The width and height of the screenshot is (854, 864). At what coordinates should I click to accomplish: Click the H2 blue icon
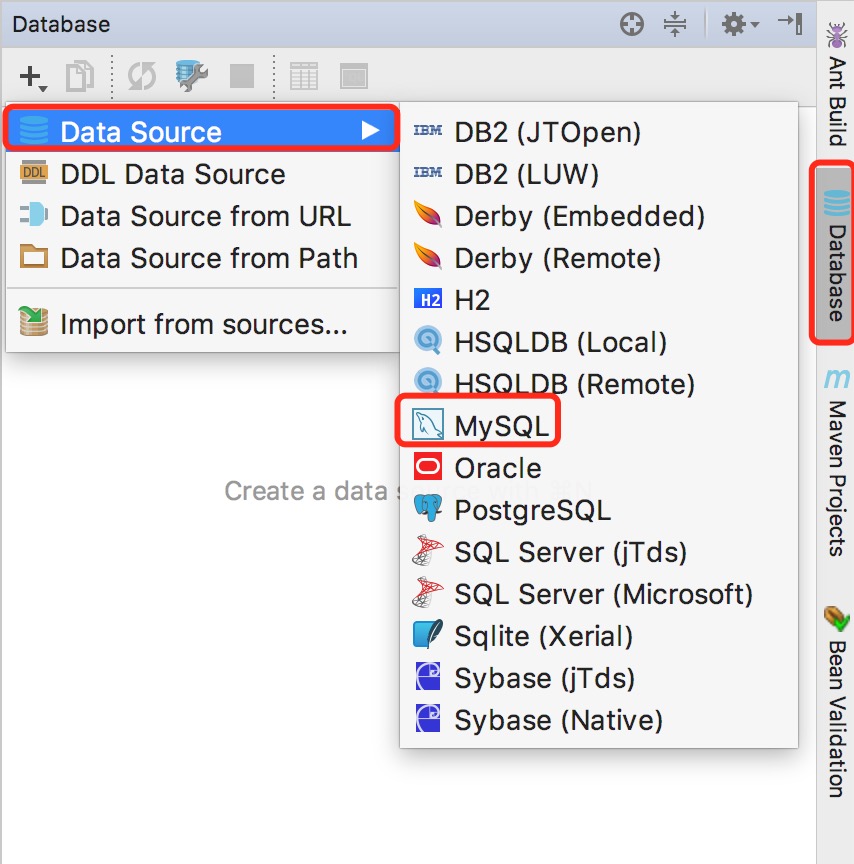point(428,299)
